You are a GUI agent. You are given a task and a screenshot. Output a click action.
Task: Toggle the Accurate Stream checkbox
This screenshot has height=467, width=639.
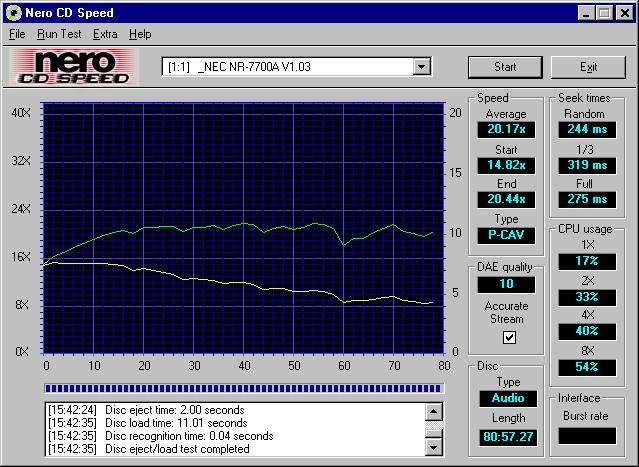click(509, 337)
